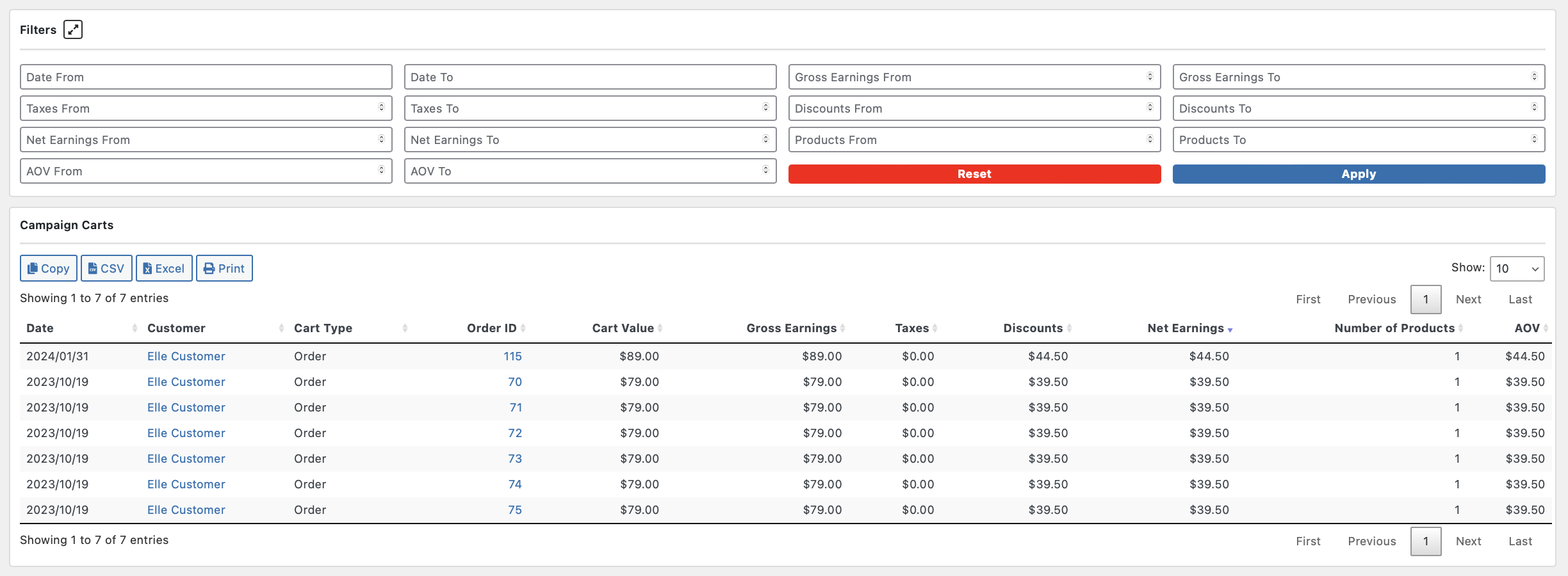Sort table by Order ID column
This screenshot has height=576, width=1568.
click(x=470, y=328)
